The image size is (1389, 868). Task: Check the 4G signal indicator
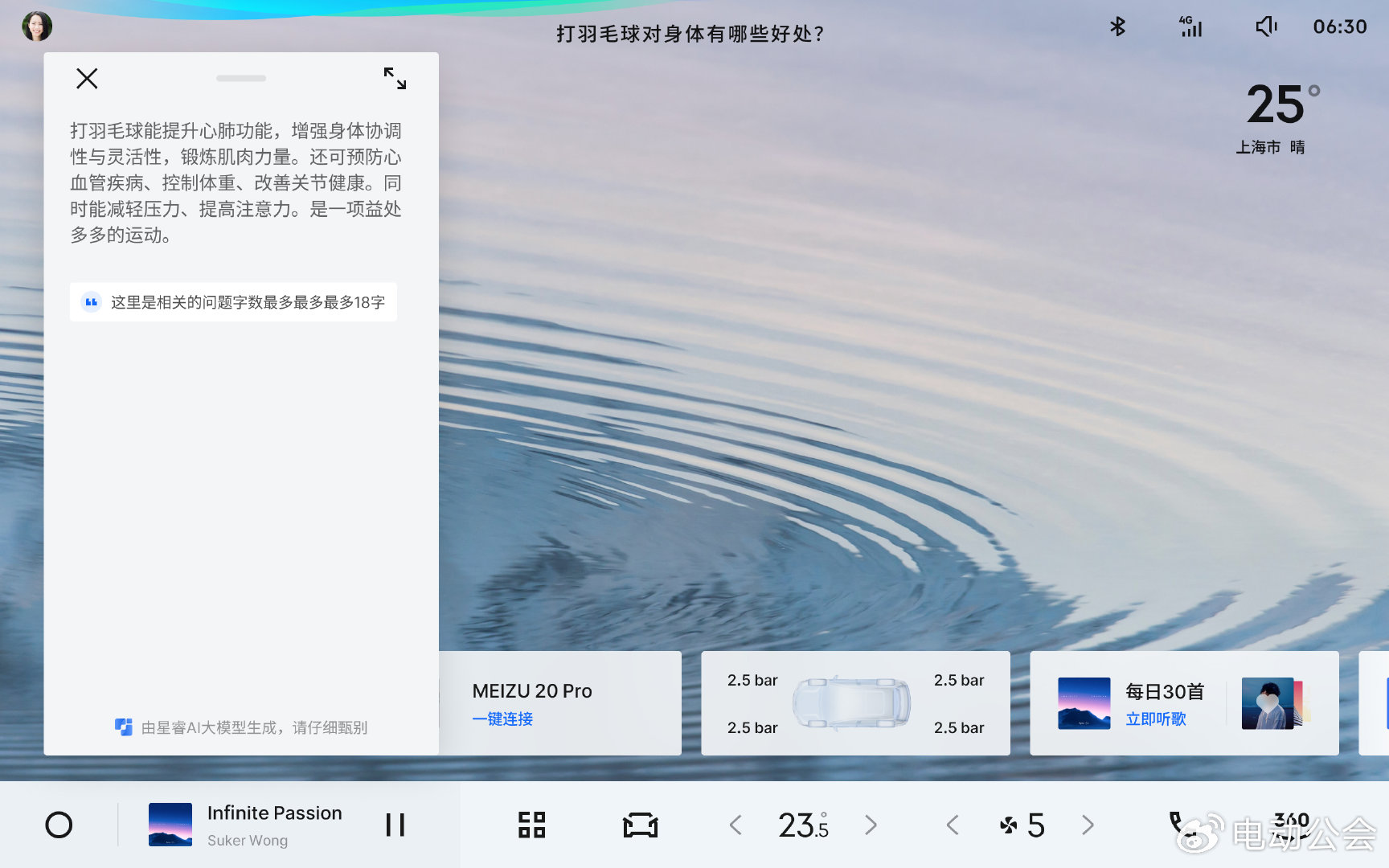point(1190,27)
